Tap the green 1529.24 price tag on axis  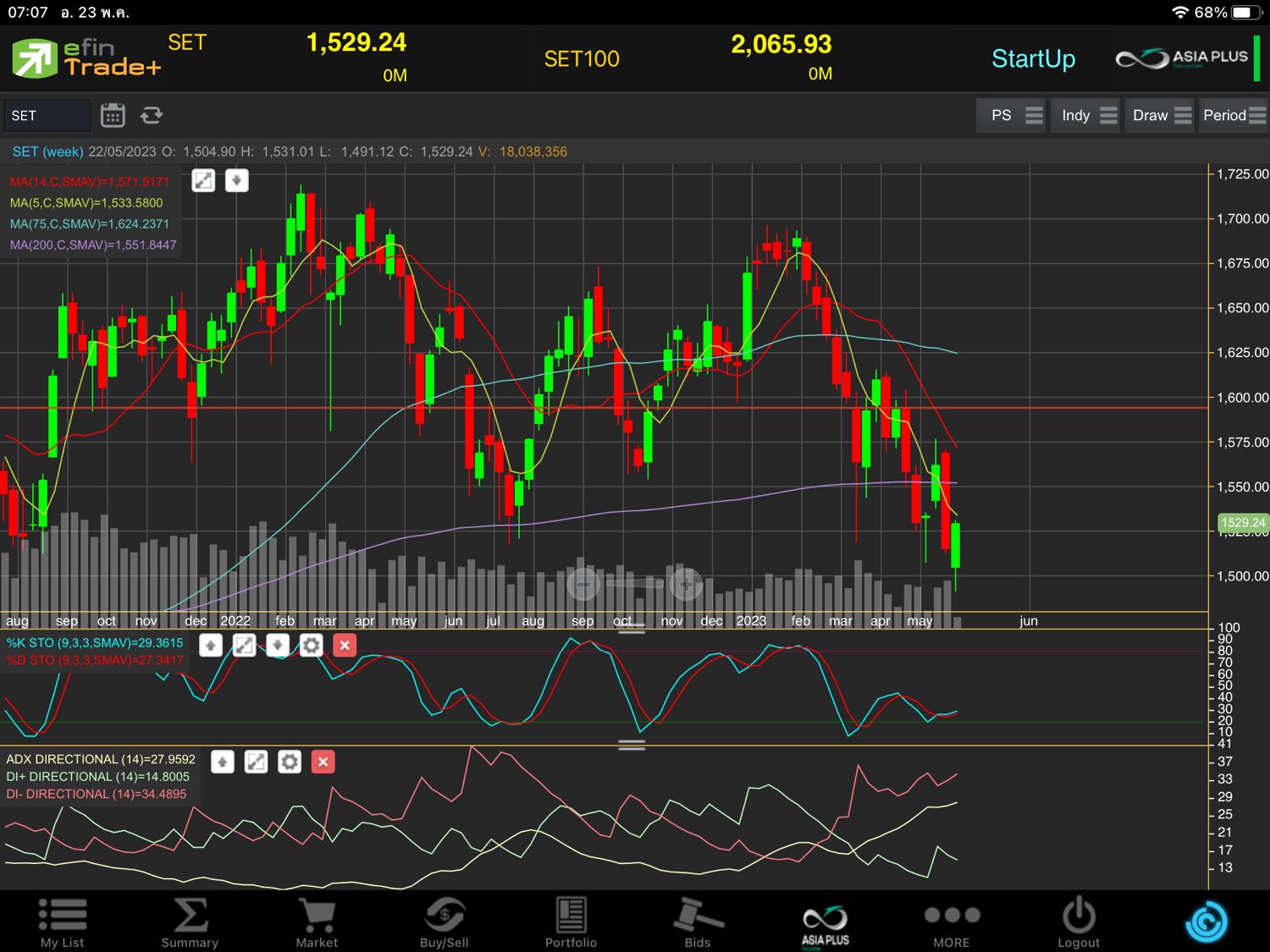coord(1242,523)
